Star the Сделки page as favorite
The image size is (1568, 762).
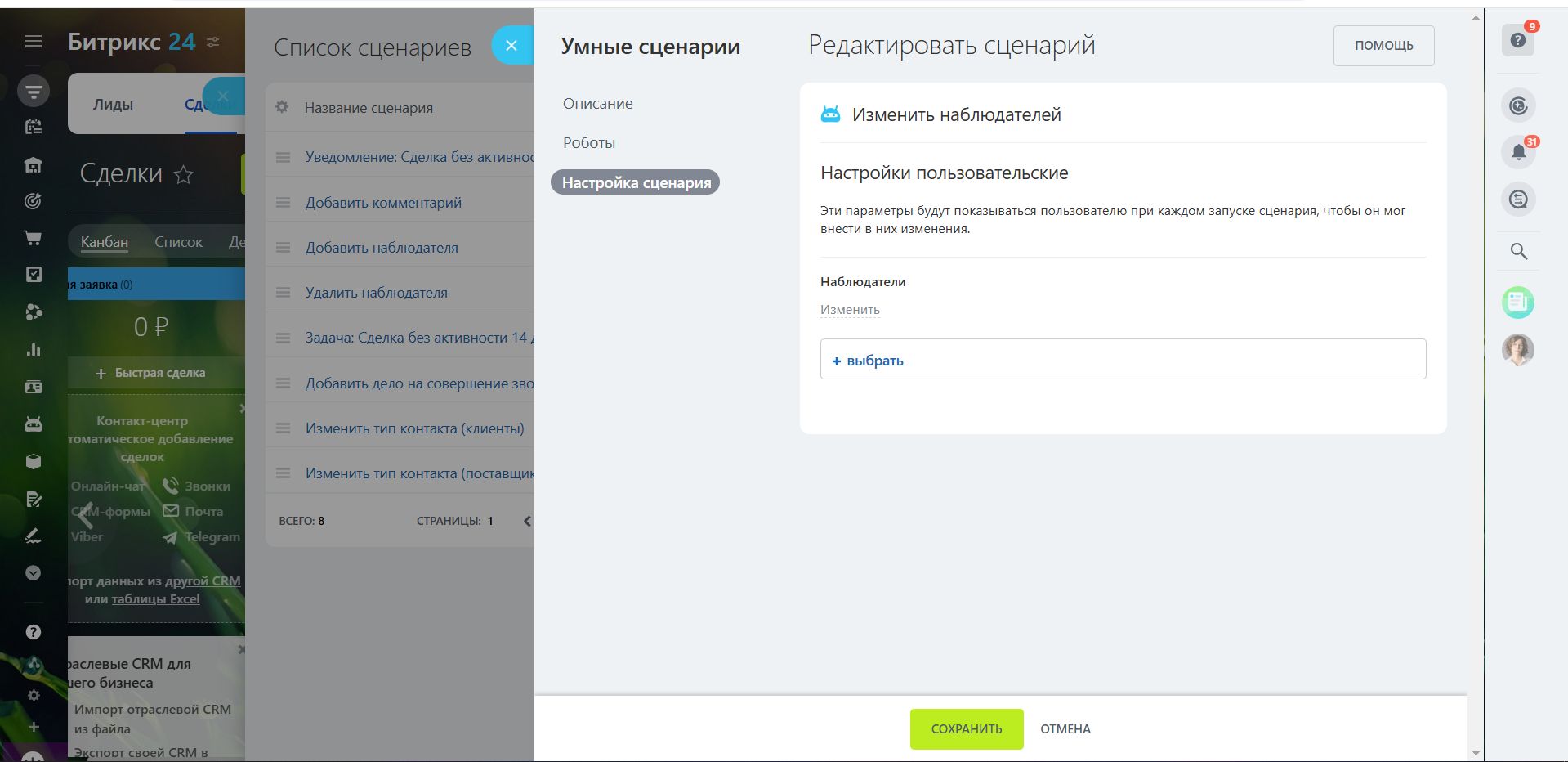pyautogui.click(x=184, y=174)
